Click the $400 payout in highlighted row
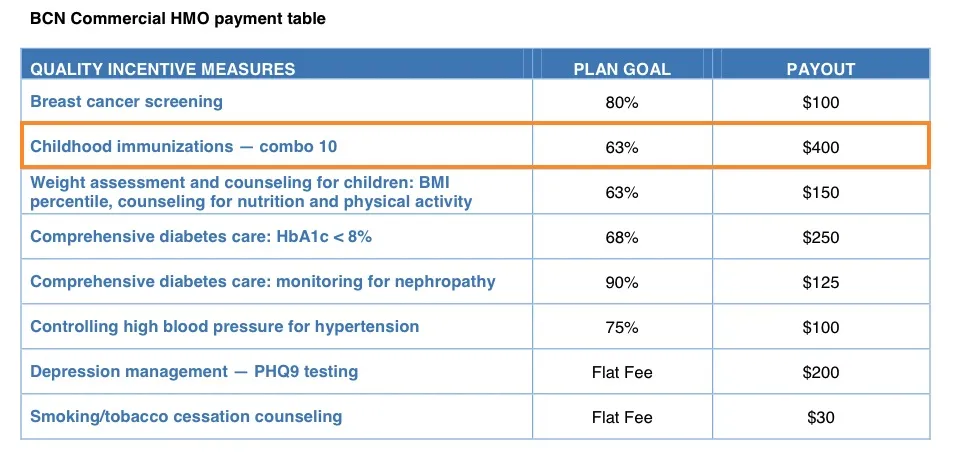Viewport: 956px width, 464px height. [821, 147]
